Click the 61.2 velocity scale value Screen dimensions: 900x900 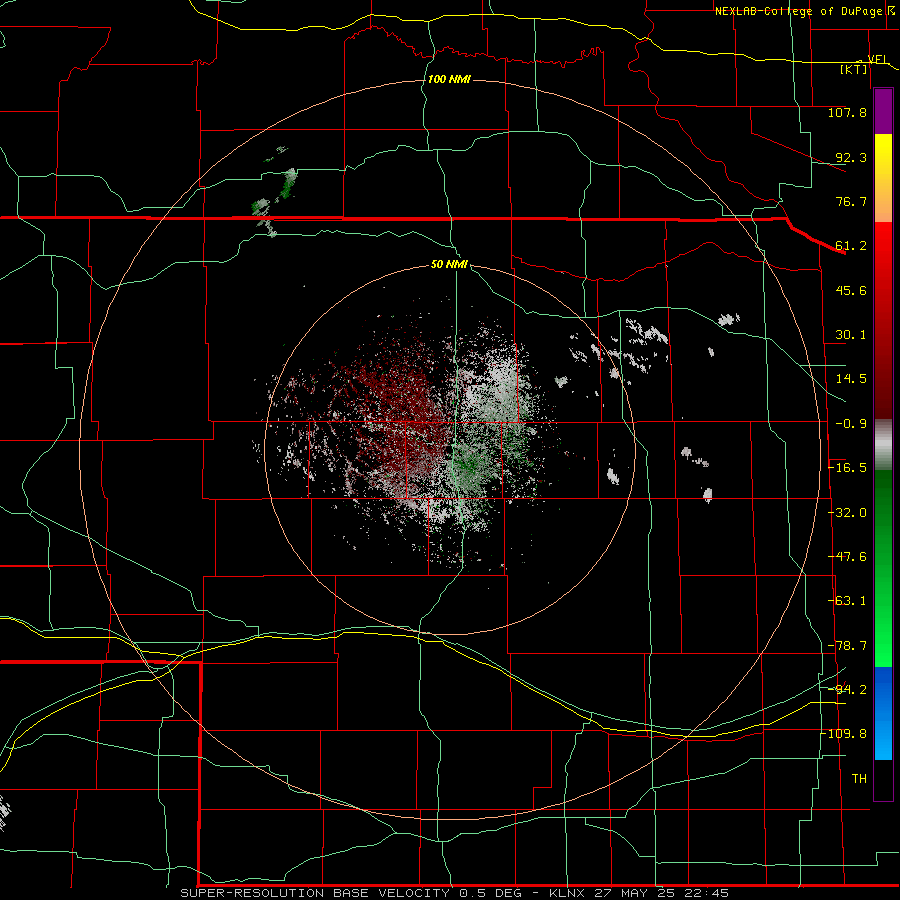tap(851, 246)
